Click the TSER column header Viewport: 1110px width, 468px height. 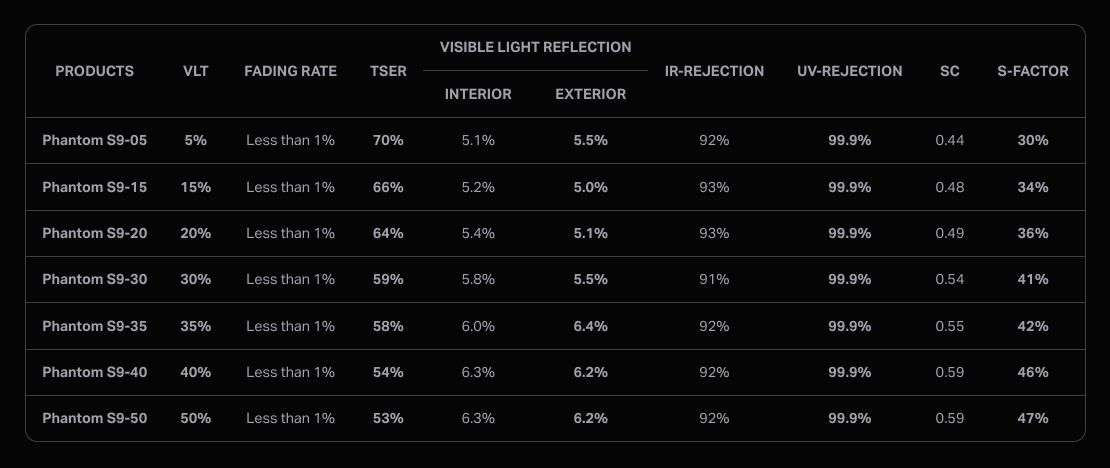388,71
